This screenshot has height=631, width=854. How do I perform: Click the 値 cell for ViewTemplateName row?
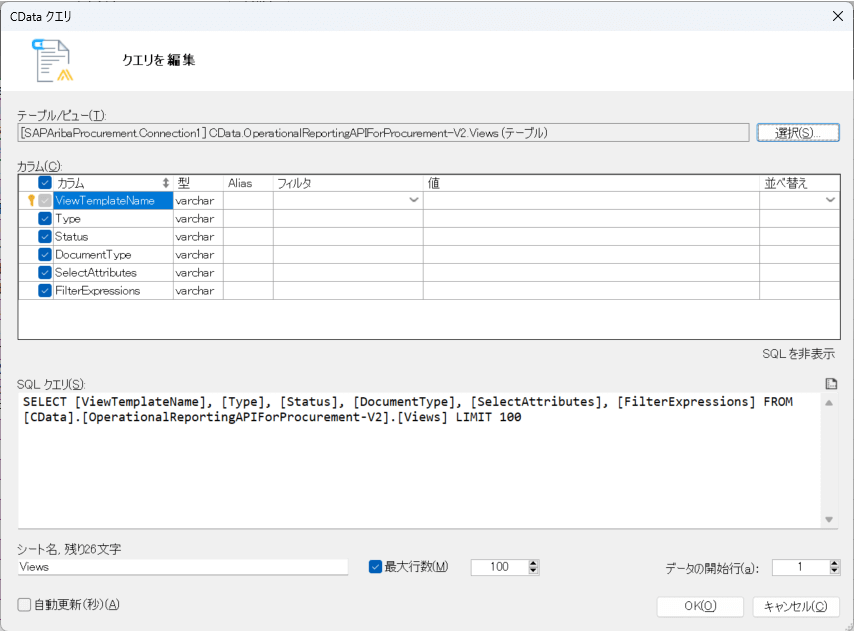coord(591,200)
